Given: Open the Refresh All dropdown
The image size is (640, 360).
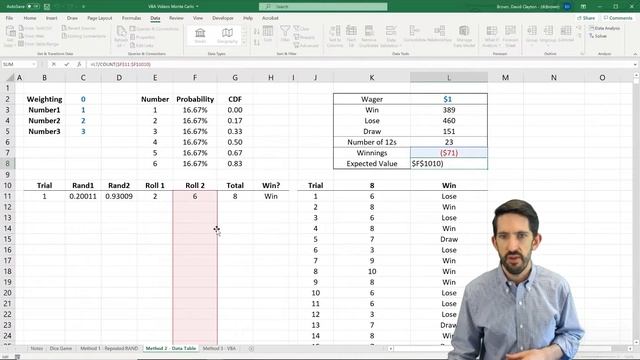Looking at the screenshot, I should (x=121, y=36).
